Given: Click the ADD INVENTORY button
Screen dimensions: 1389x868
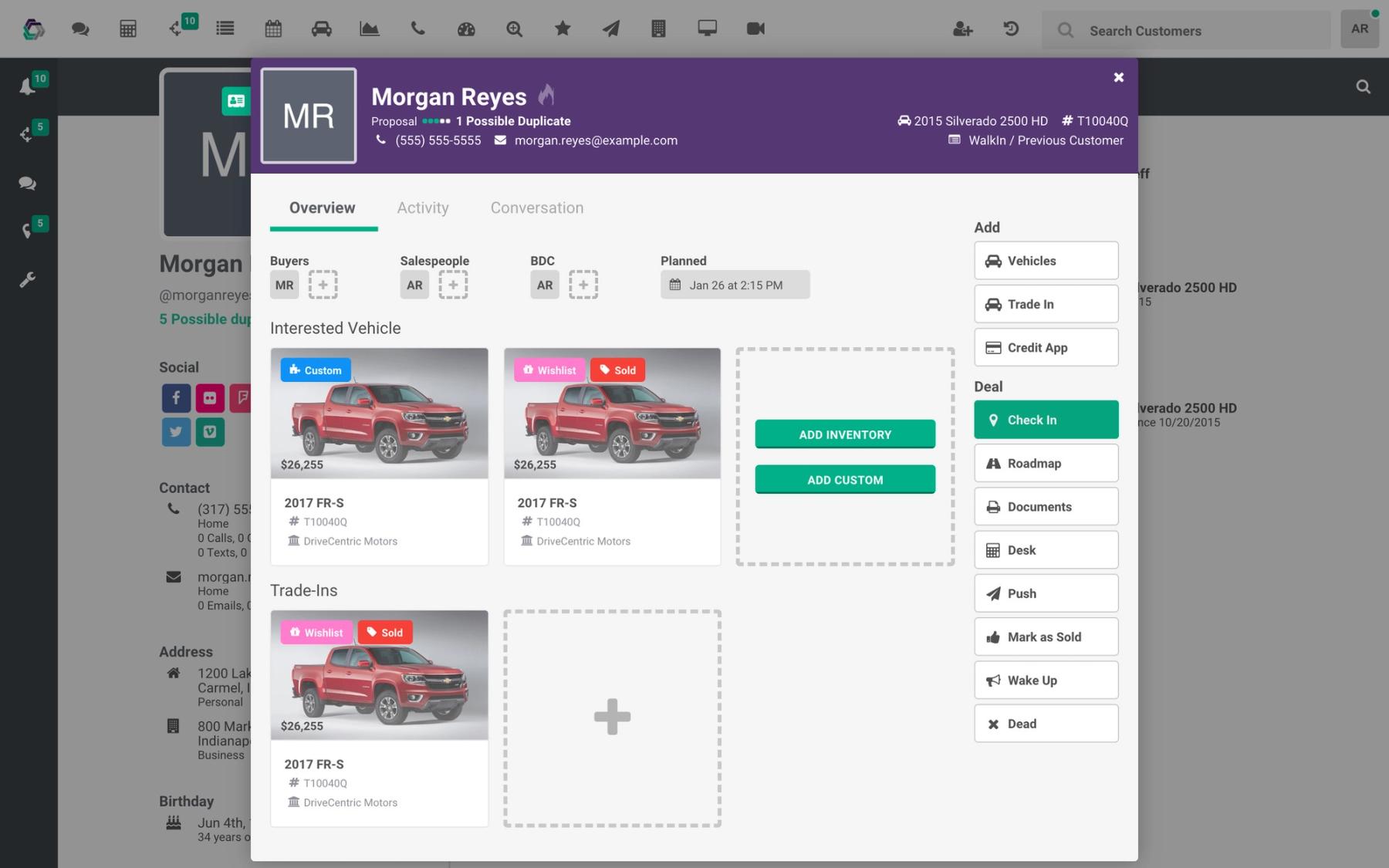Looking at the screenshot, I should 845,434.
